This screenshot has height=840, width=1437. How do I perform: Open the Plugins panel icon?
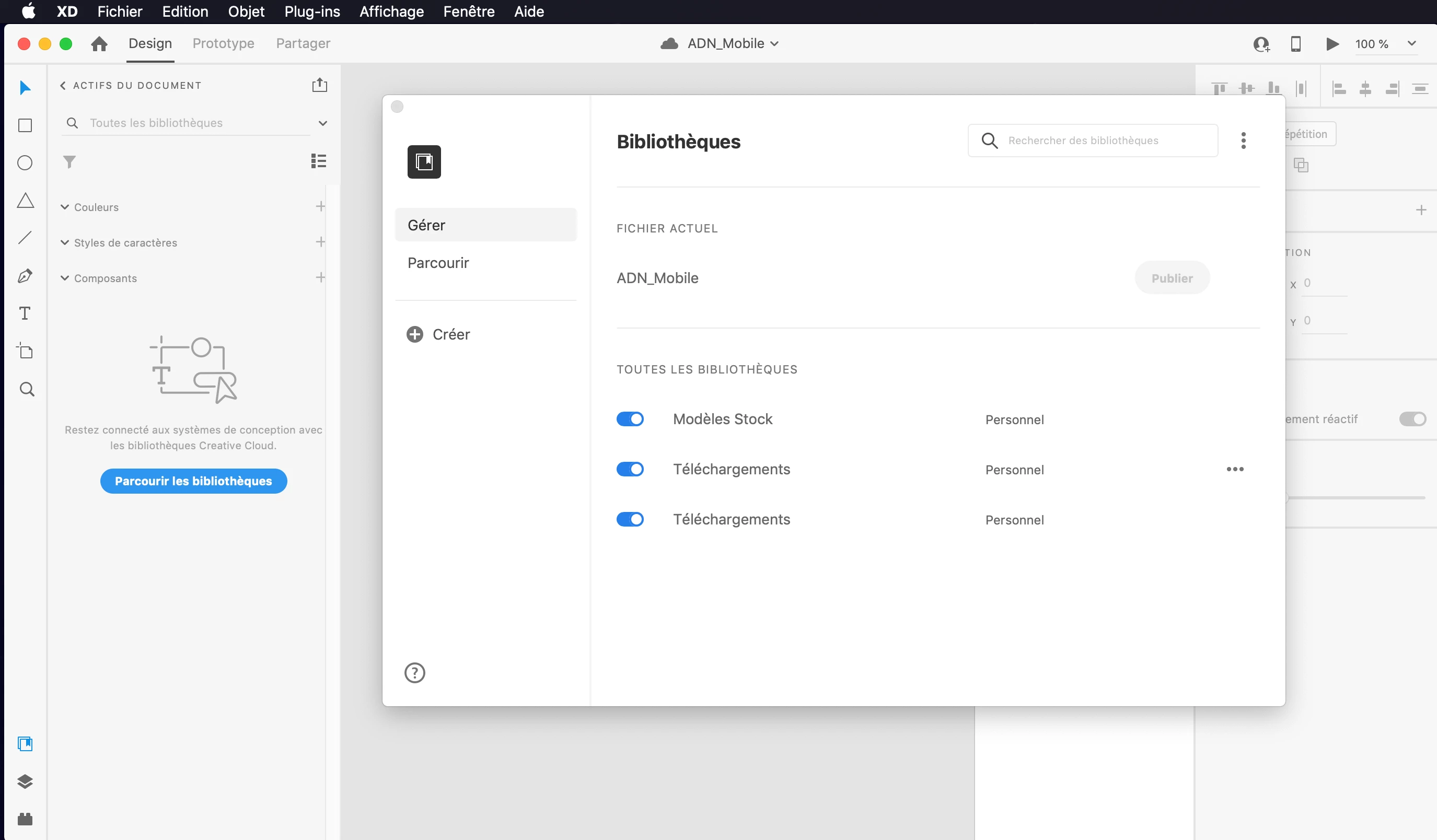[x=25, y=819]
